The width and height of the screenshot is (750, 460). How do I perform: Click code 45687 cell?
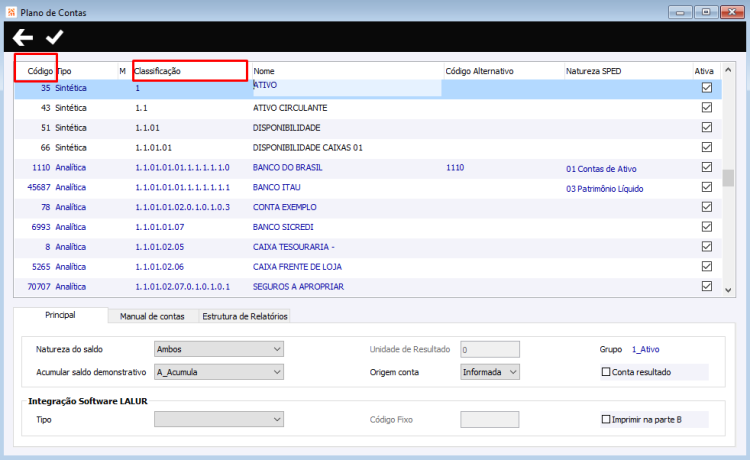39,187
